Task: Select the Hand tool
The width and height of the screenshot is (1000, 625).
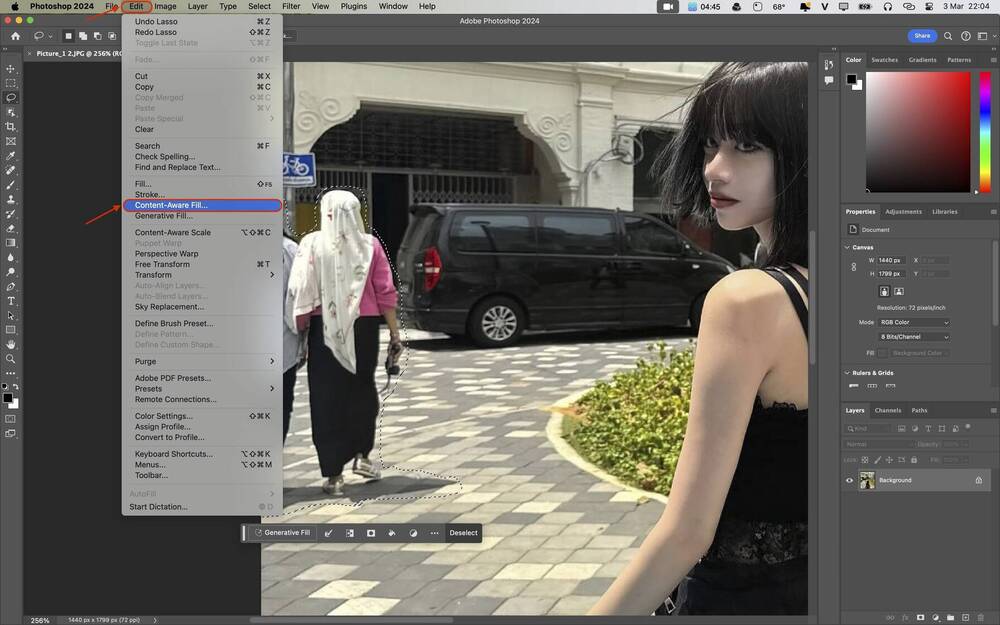Action: tap(10, 344)
